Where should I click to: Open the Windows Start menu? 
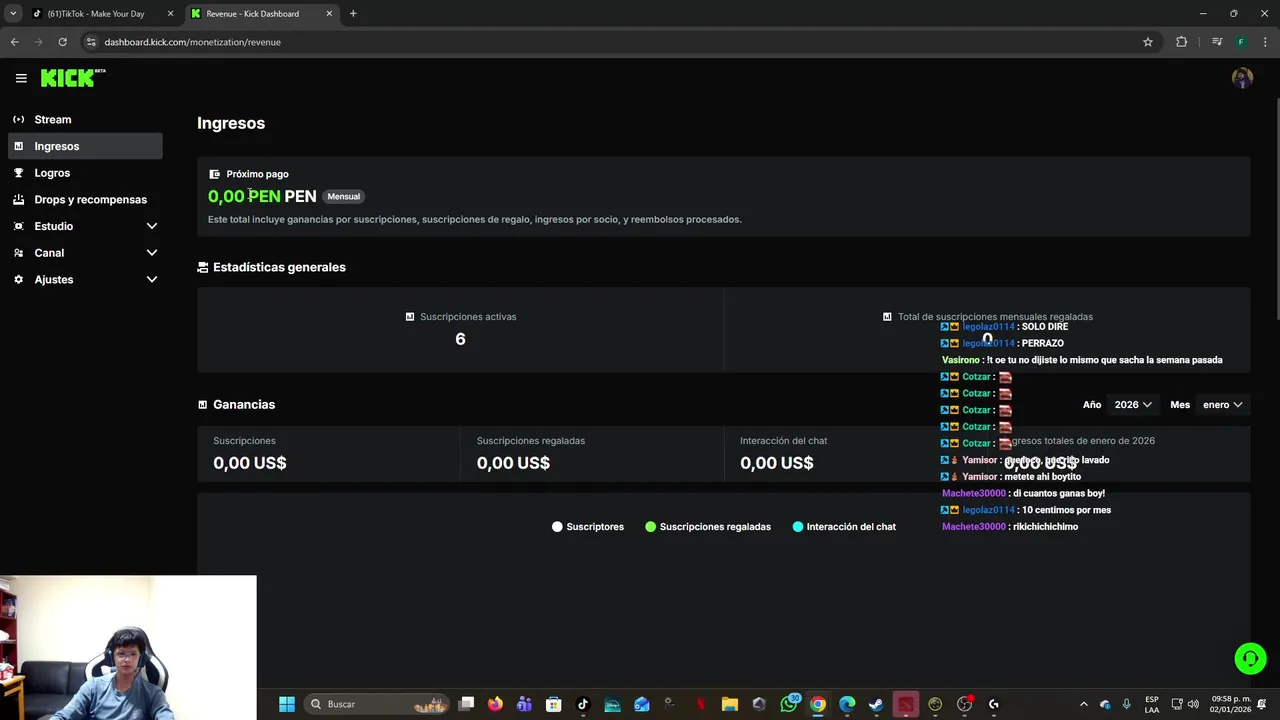(287, 704)
